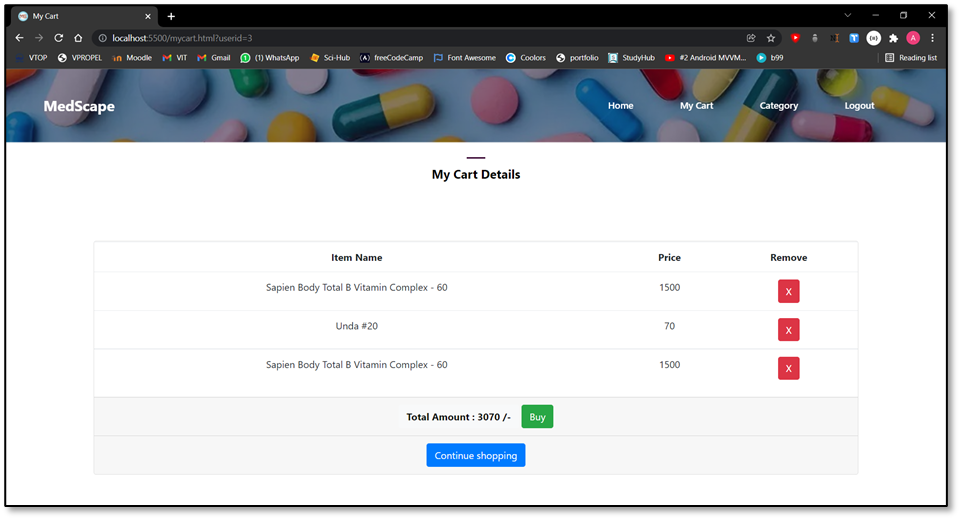
Task: Open the Reading list panel
Action: [911, 58]
